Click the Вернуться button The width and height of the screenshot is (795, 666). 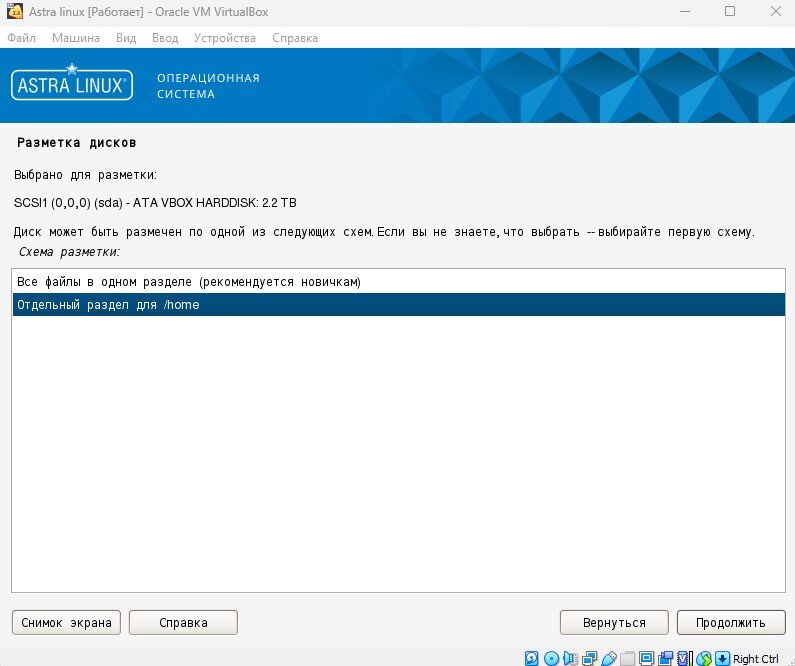614,622
